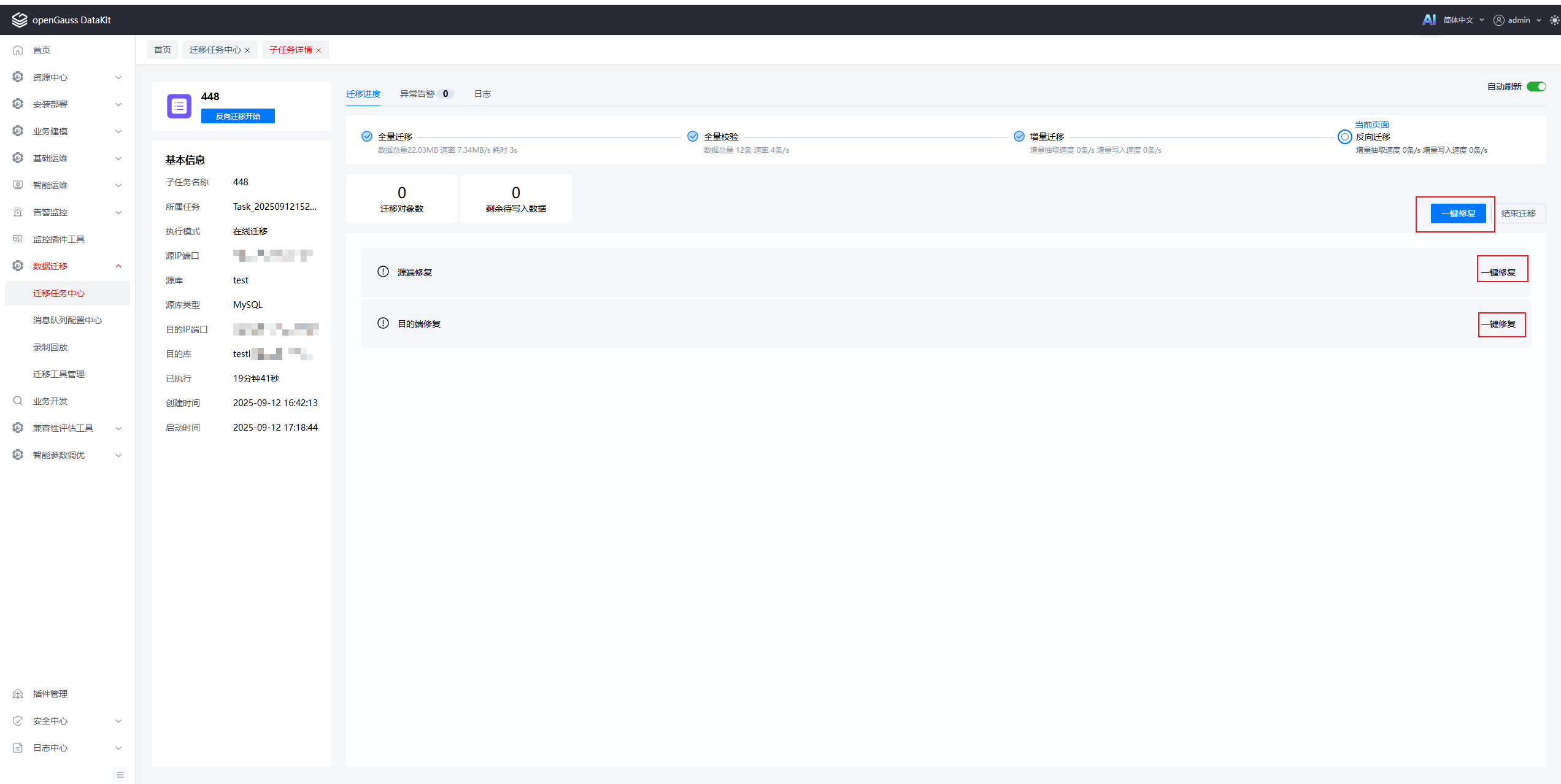Click the theme switch sun icon

1554,20
